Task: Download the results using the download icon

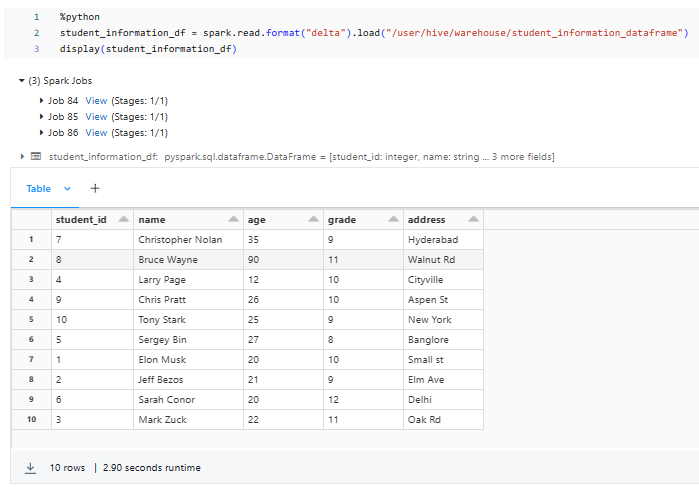Action: click(x=30, y=467)
